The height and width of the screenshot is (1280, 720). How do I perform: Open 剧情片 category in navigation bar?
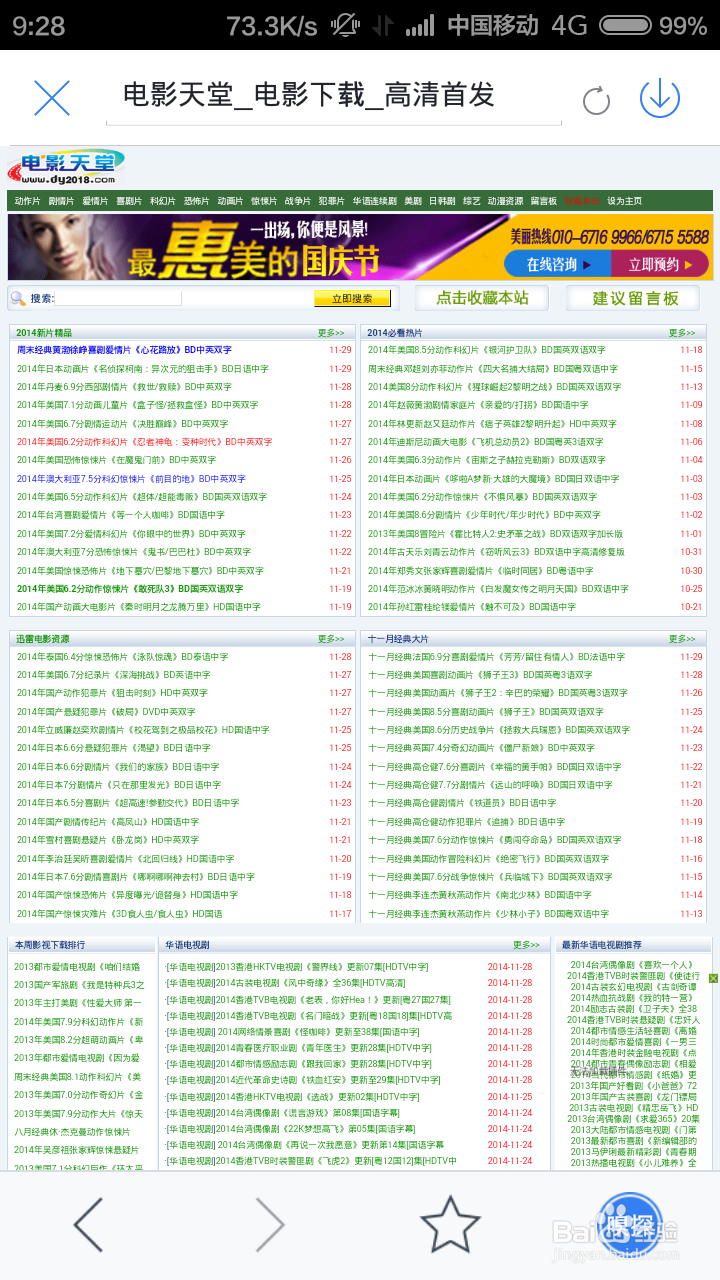point(61,201)
